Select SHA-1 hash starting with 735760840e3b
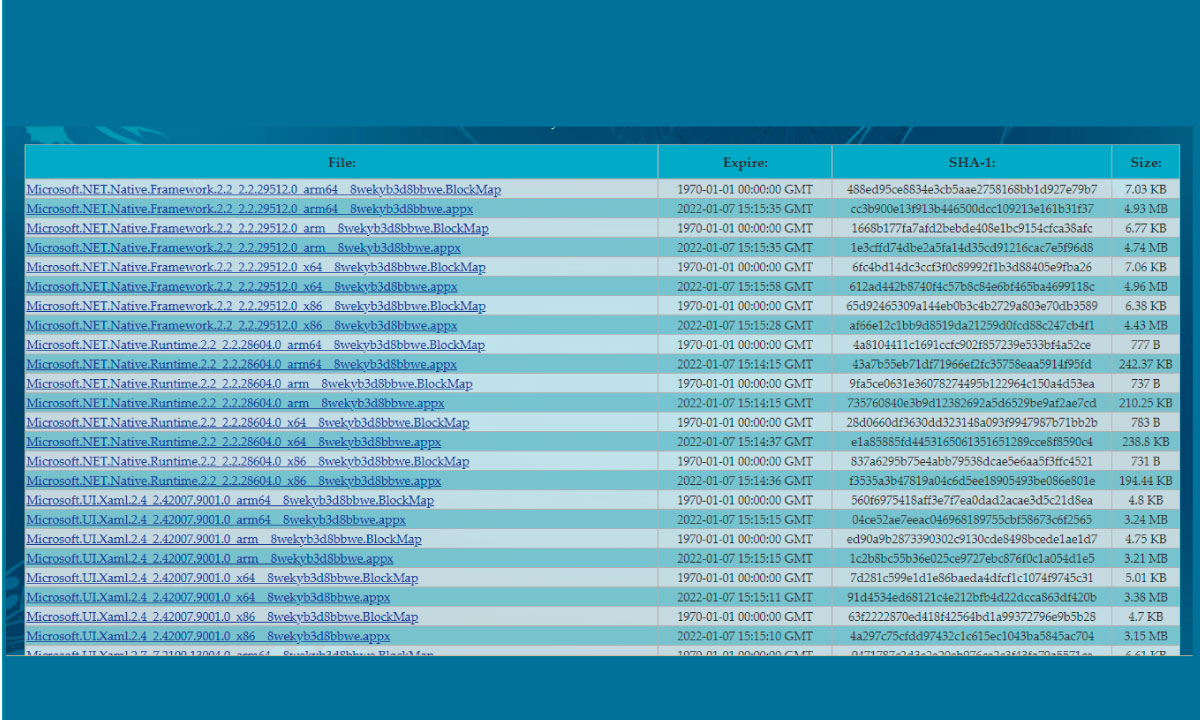This screenshot has width=1200, height=720. pyautogui.click(x=972, y=403)
